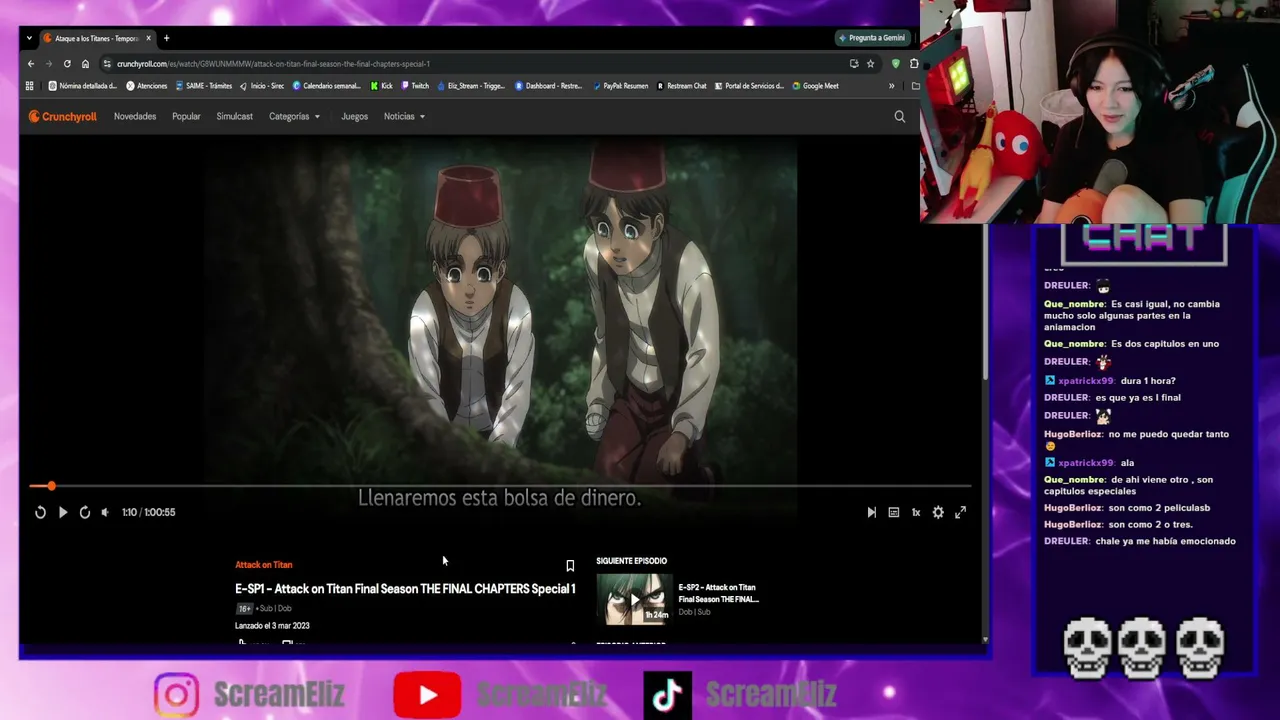Open the Simulcast menu item
Viewport: 1280px width, 720px height.
point(235,117)
